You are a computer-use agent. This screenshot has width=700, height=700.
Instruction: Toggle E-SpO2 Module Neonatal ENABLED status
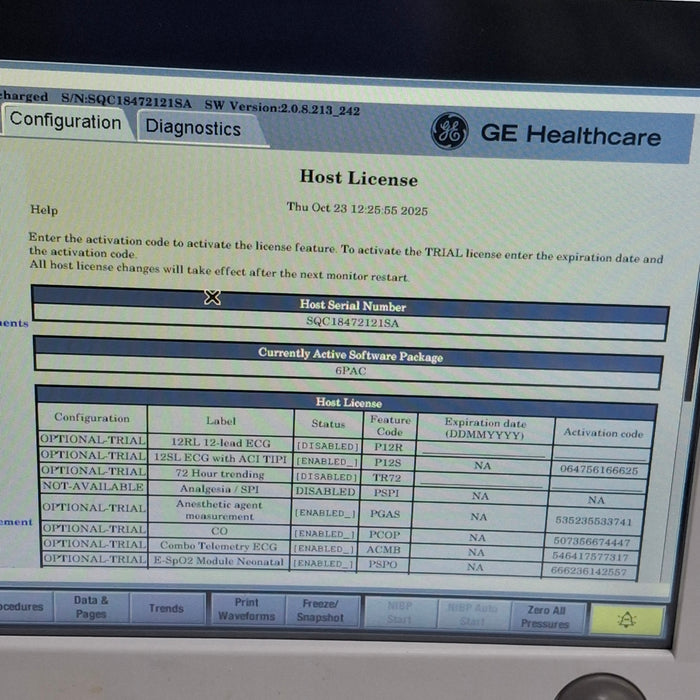(x=323, y=563)
